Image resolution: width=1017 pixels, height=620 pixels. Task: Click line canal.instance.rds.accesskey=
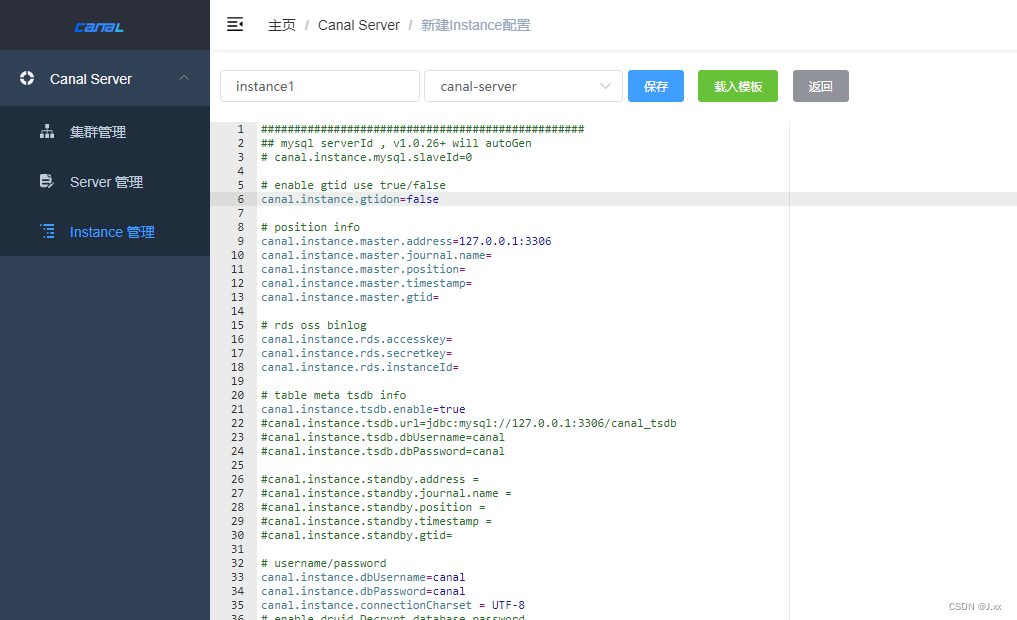(357, 339)
